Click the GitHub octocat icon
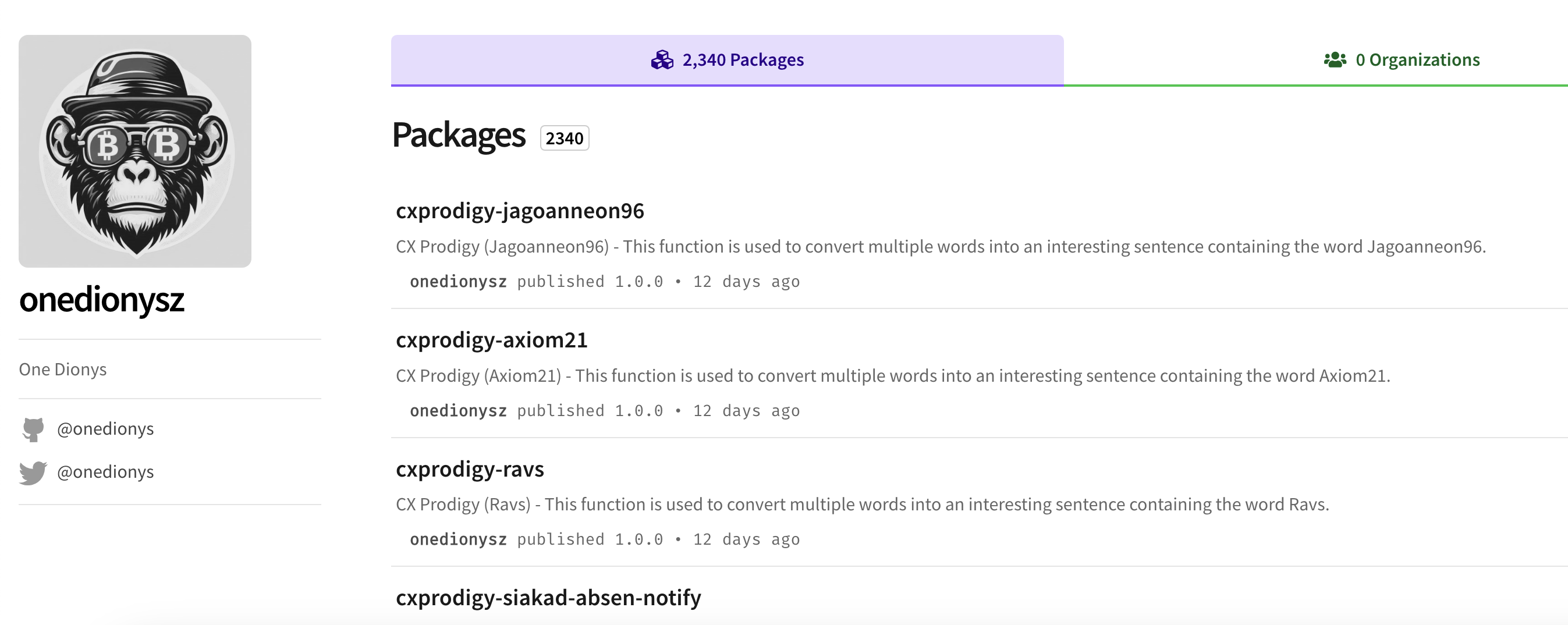Viewport: 1568px width, 625px height. 33,429
